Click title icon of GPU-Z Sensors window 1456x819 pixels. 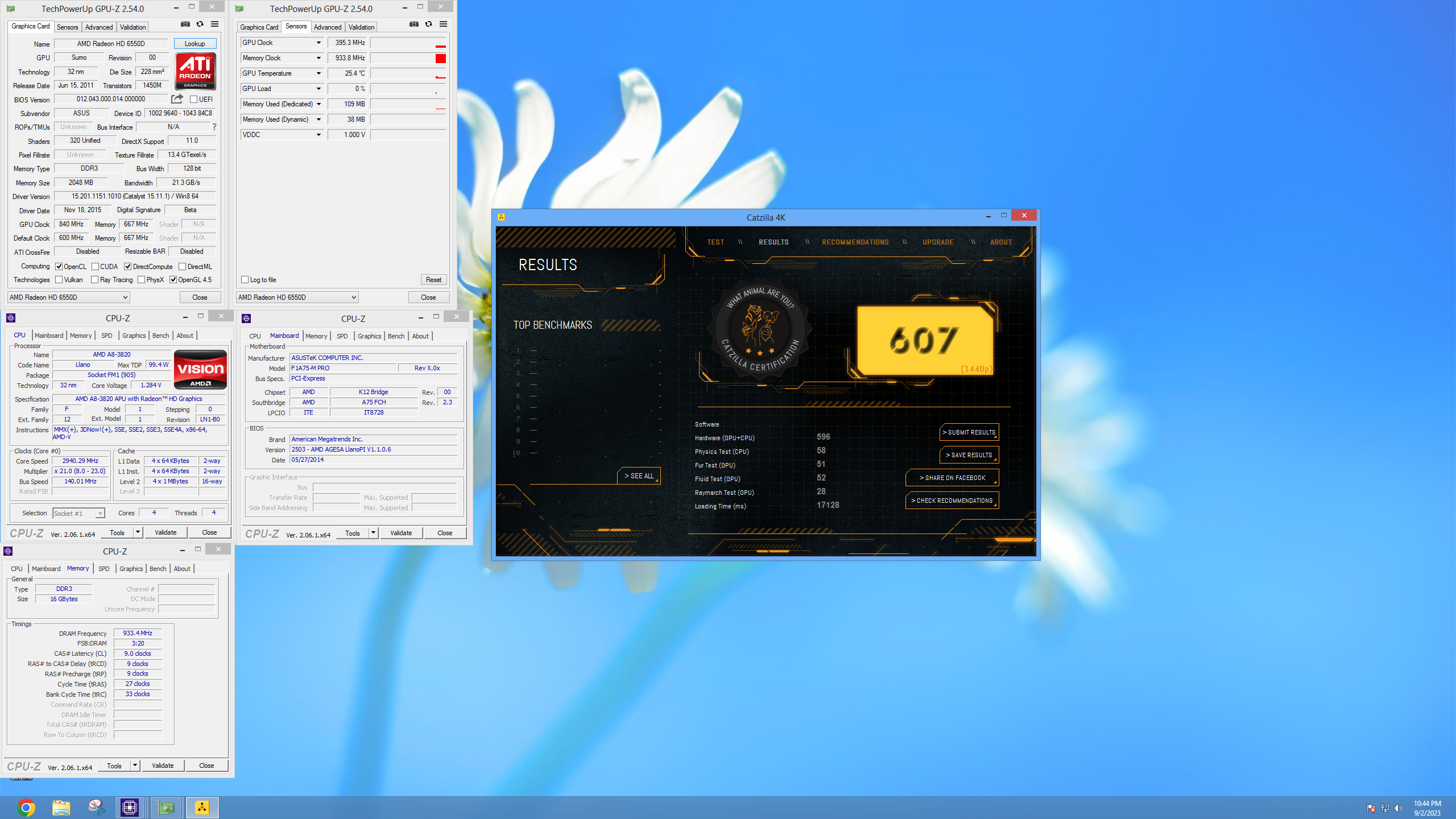[x=239, y=9]
